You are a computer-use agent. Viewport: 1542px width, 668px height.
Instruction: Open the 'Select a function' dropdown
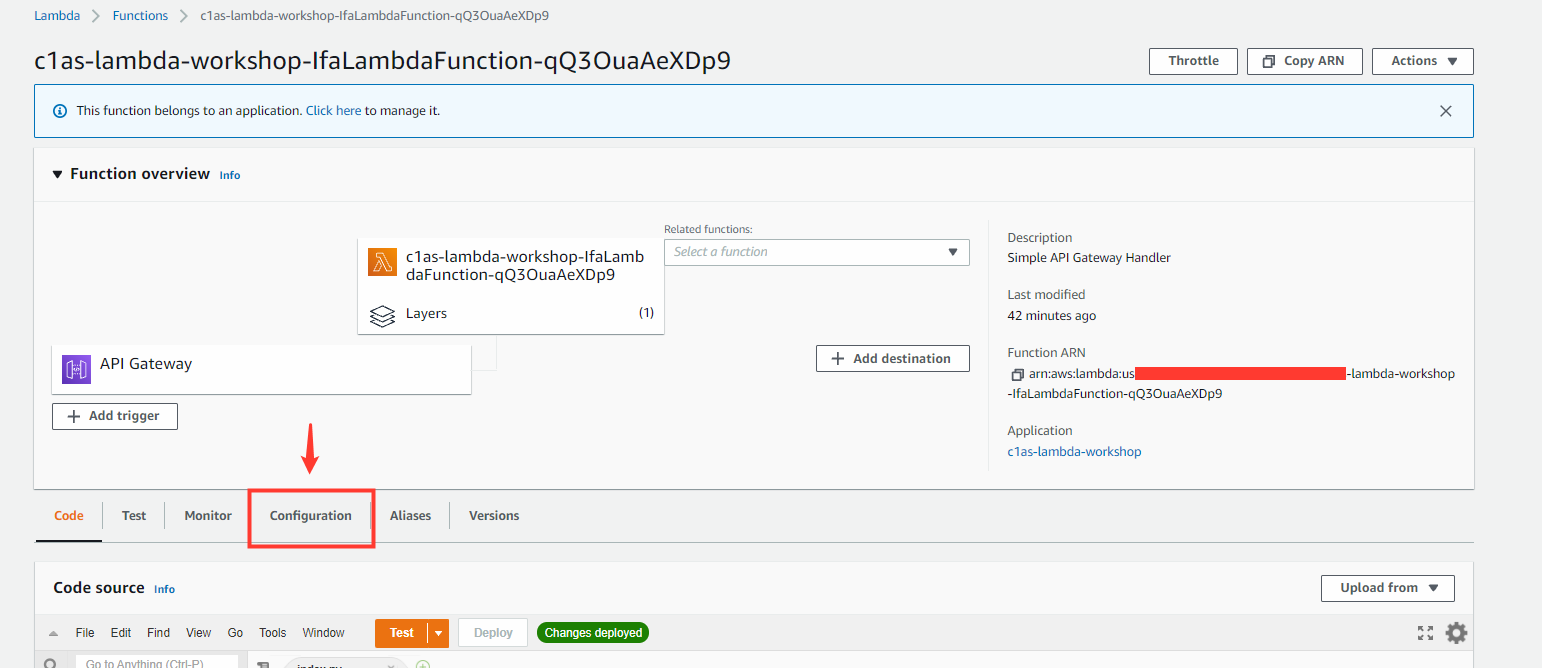(x=816, y=252)
